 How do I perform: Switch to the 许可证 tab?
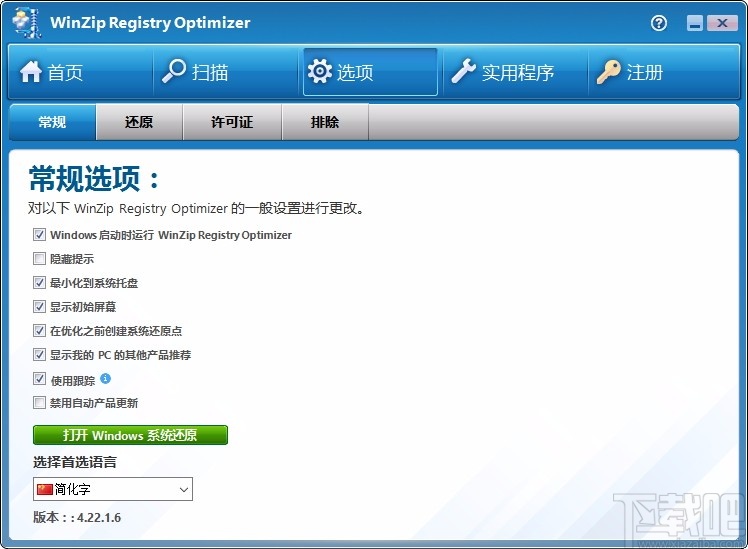(x=232, y=122)
